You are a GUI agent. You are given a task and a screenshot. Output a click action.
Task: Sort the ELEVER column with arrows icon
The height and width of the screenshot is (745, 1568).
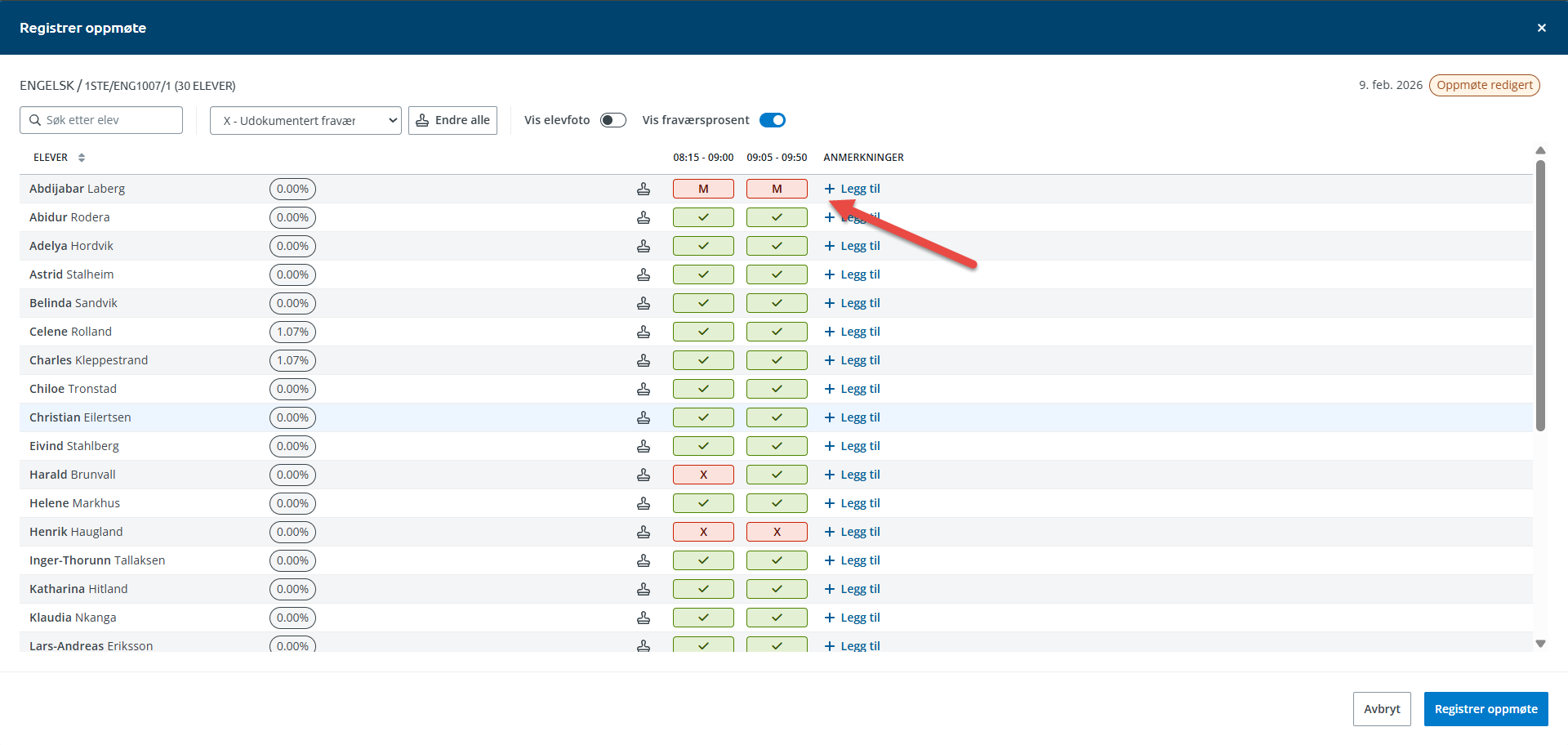click(x=82, y=158)
